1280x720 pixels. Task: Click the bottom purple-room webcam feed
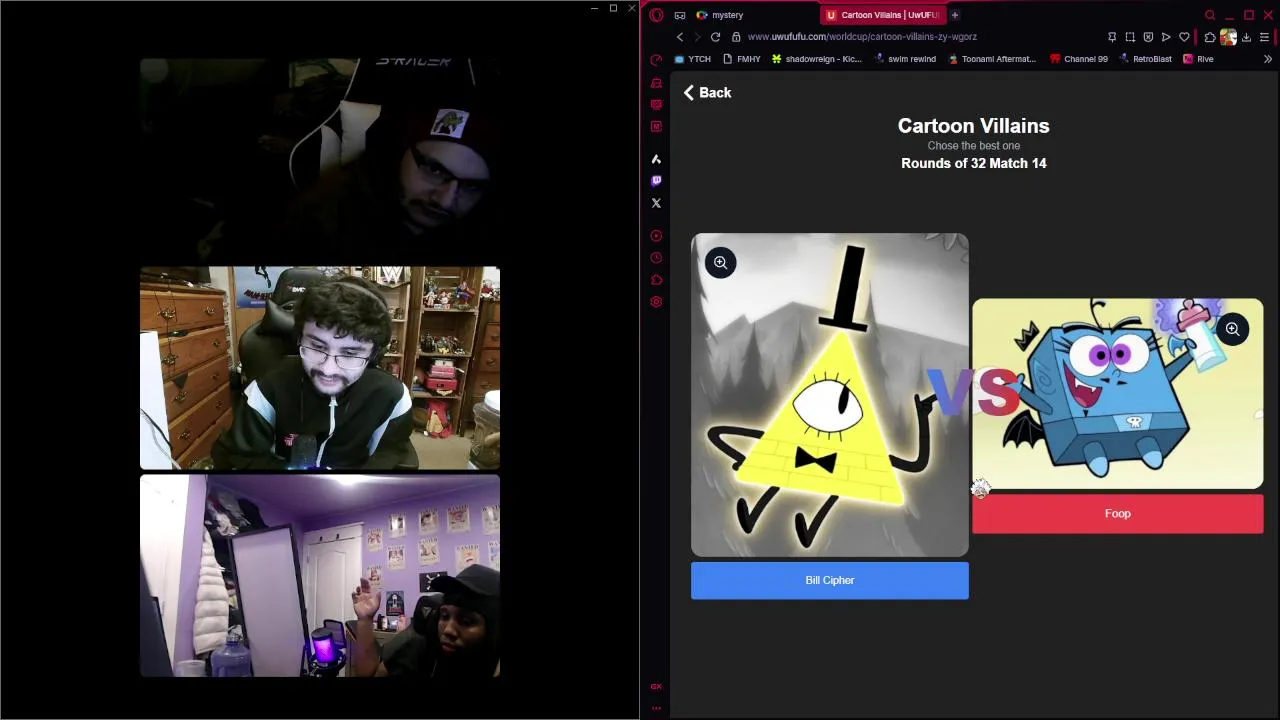point(320,576)
